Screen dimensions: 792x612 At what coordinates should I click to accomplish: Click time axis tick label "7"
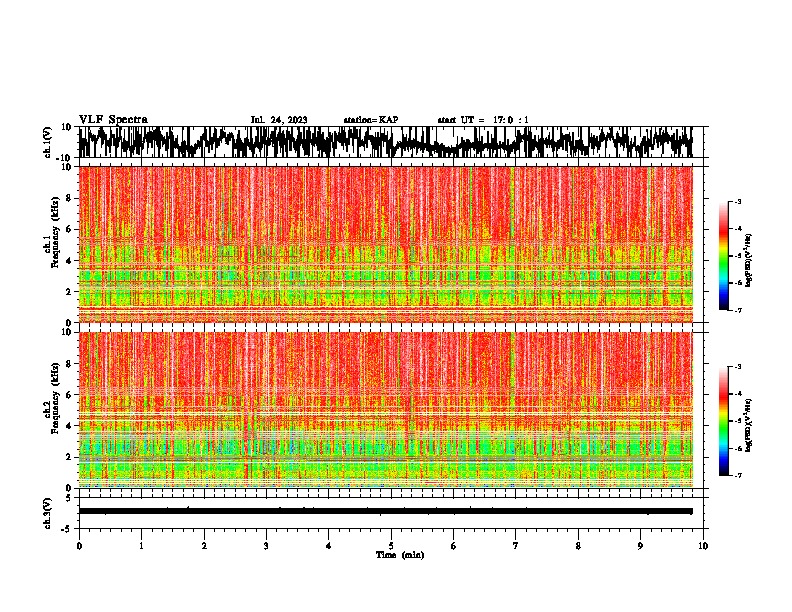click(516, 546)
